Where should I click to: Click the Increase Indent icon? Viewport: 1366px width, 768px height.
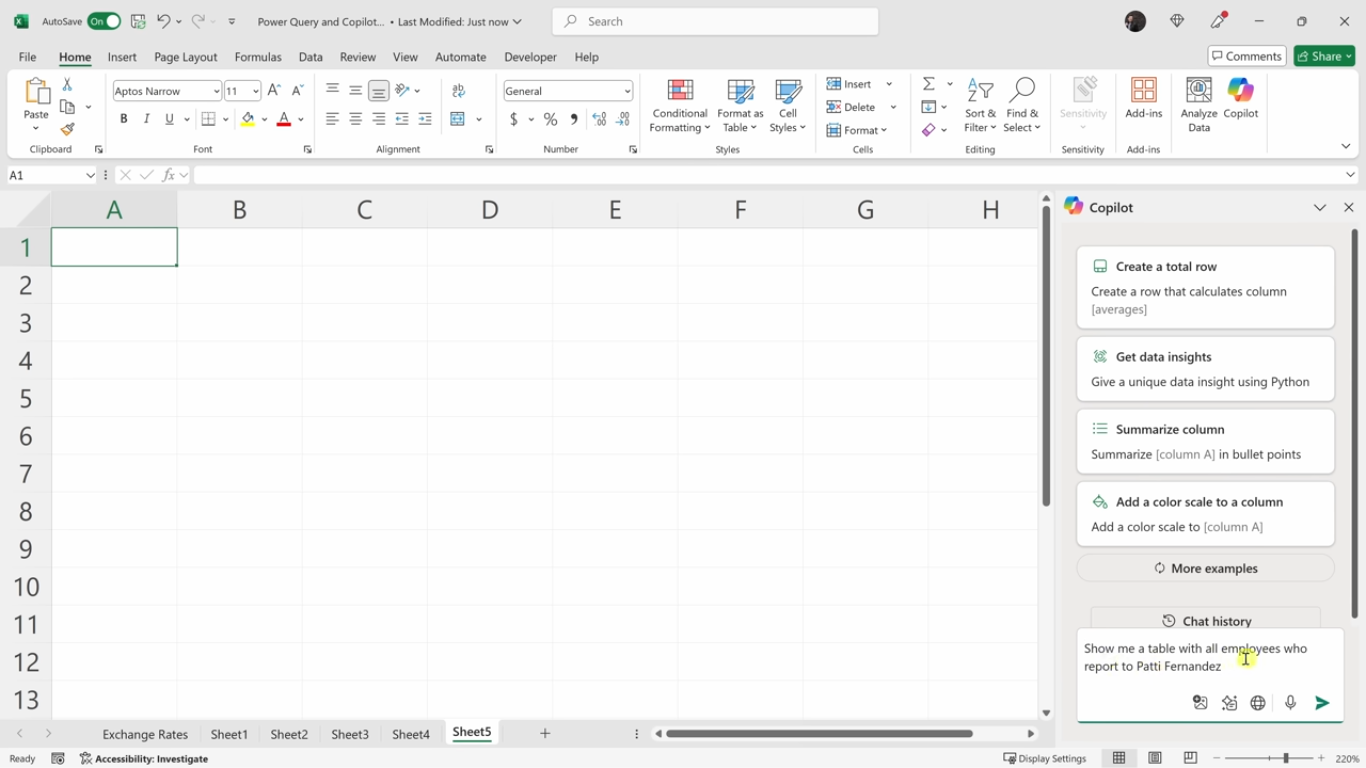click(x=425, y=119)
